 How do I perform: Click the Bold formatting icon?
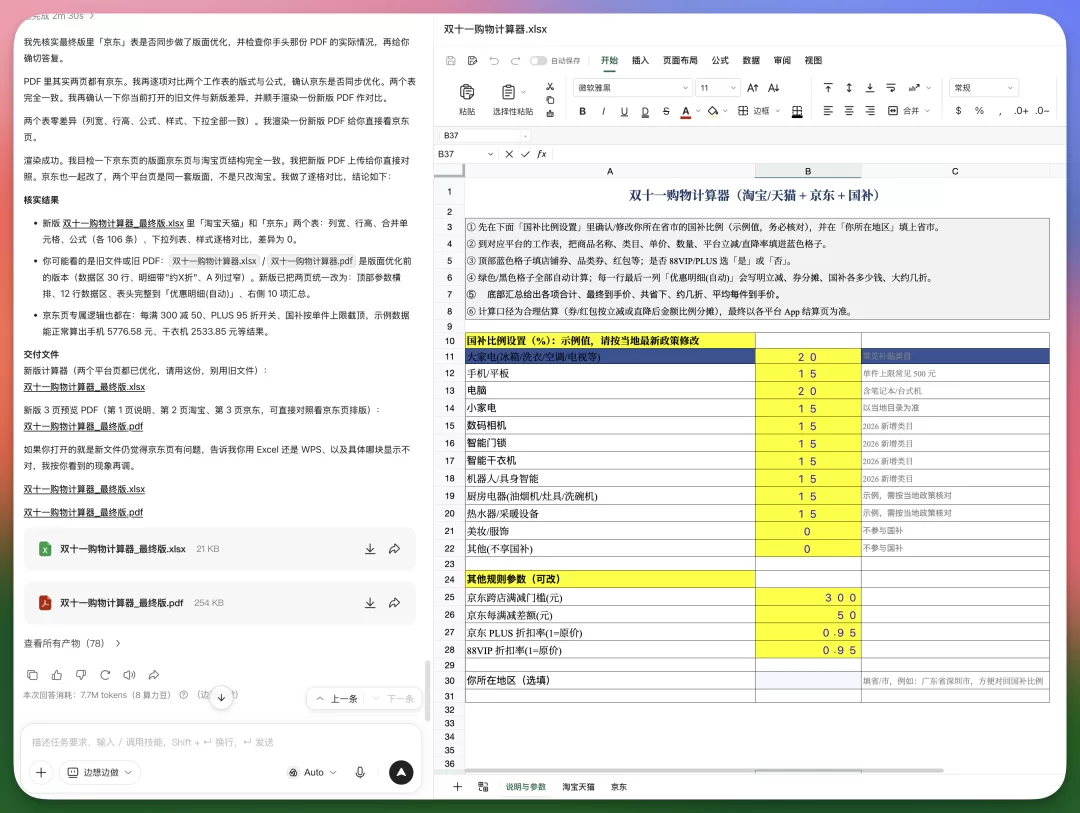tap(583, 111)
